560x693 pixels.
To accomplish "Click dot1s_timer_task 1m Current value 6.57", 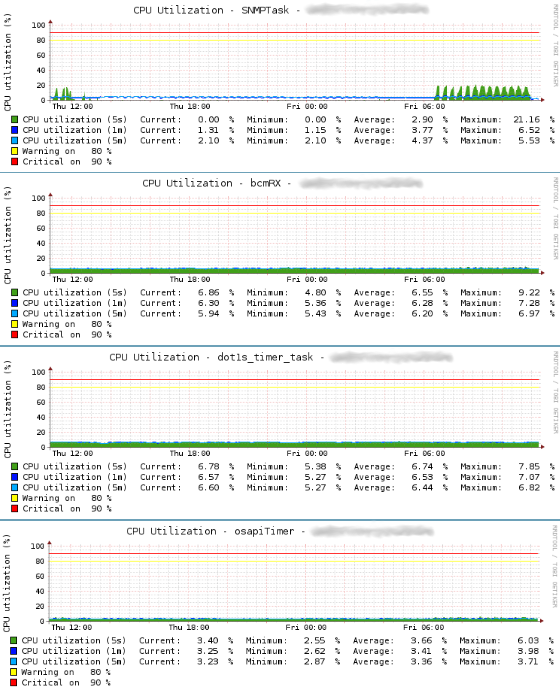I will (x=208, y=477).
